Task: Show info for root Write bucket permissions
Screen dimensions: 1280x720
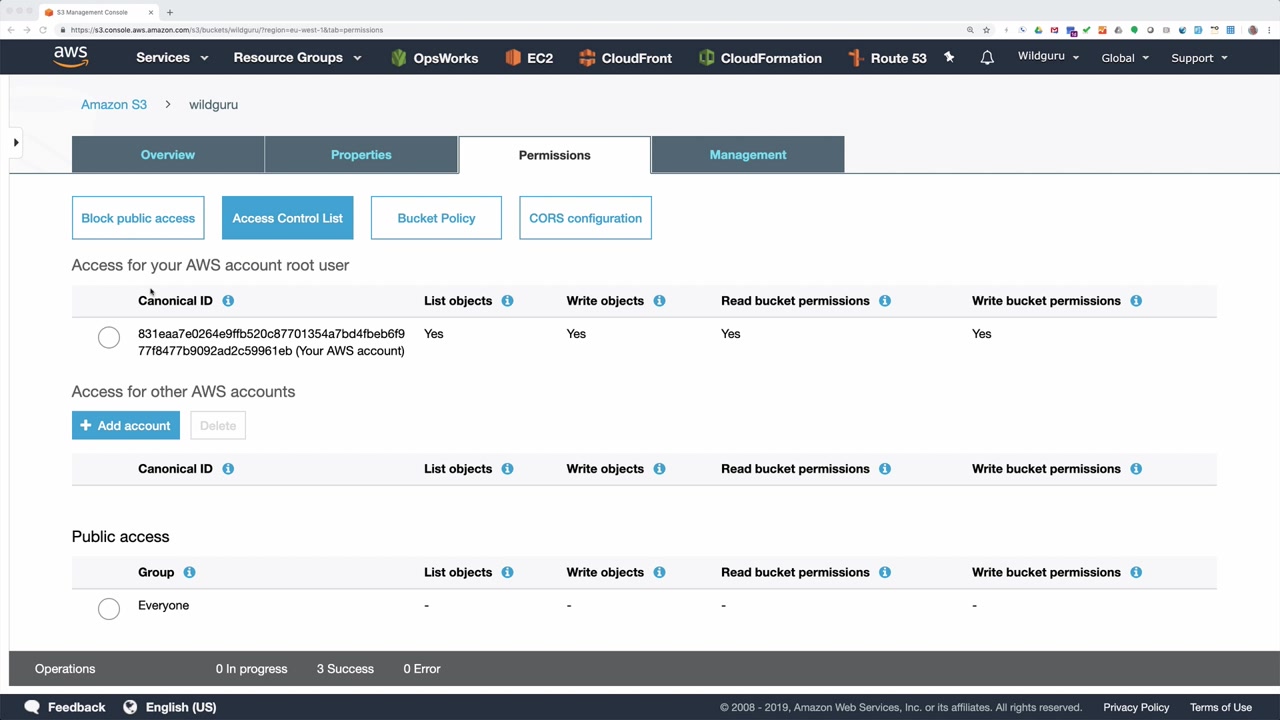Action: pyautogui.click(x=1136, y=301)
